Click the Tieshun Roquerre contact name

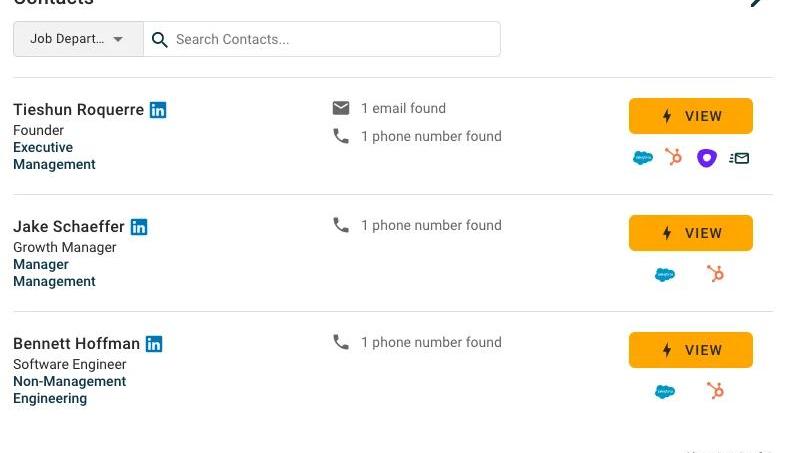78,110
